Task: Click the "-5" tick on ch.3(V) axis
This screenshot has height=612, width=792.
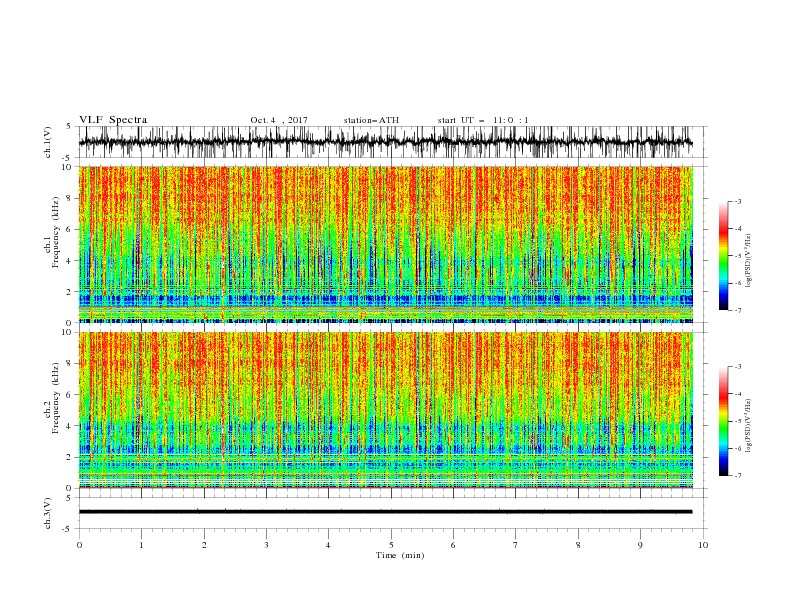Action: pos(68,529)
